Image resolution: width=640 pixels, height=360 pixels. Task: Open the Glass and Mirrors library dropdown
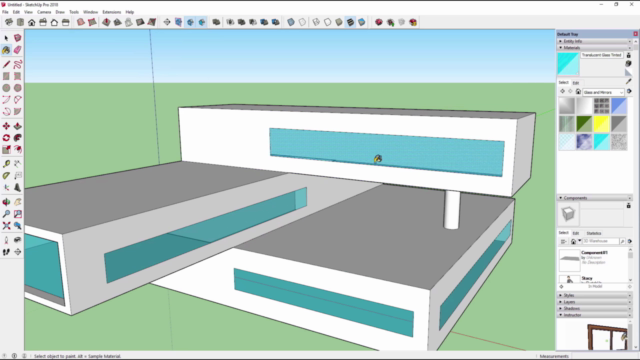(x=603, y=92)
